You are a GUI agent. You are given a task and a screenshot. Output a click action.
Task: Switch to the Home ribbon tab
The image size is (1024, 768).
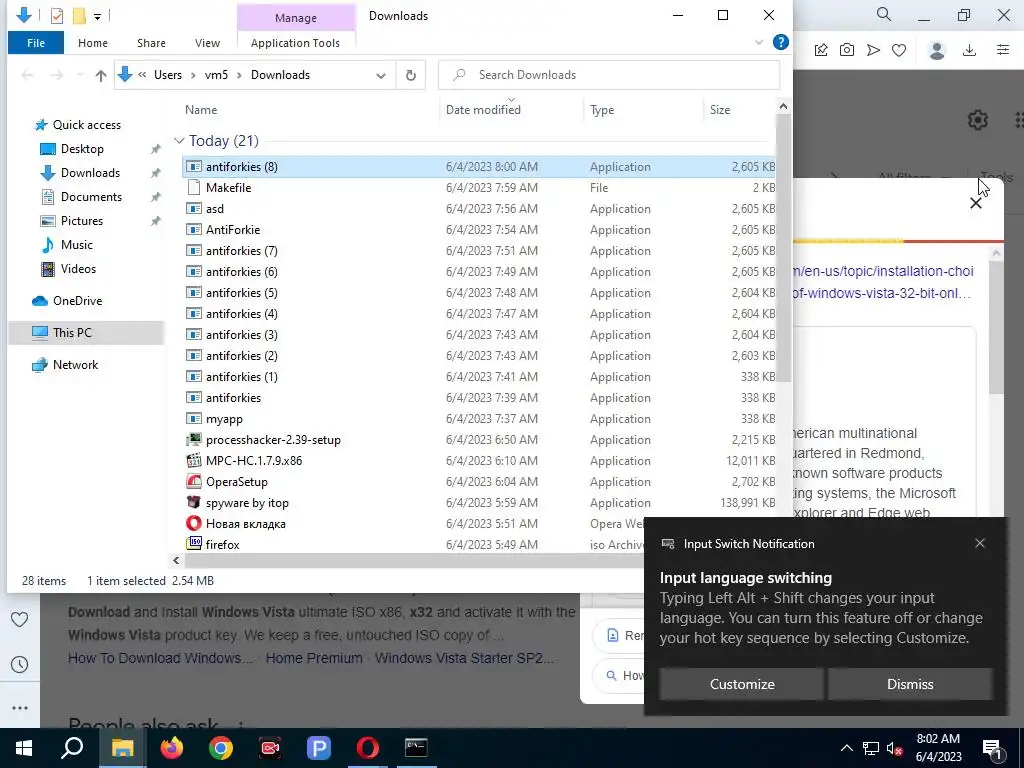click(x=93, y=43)
